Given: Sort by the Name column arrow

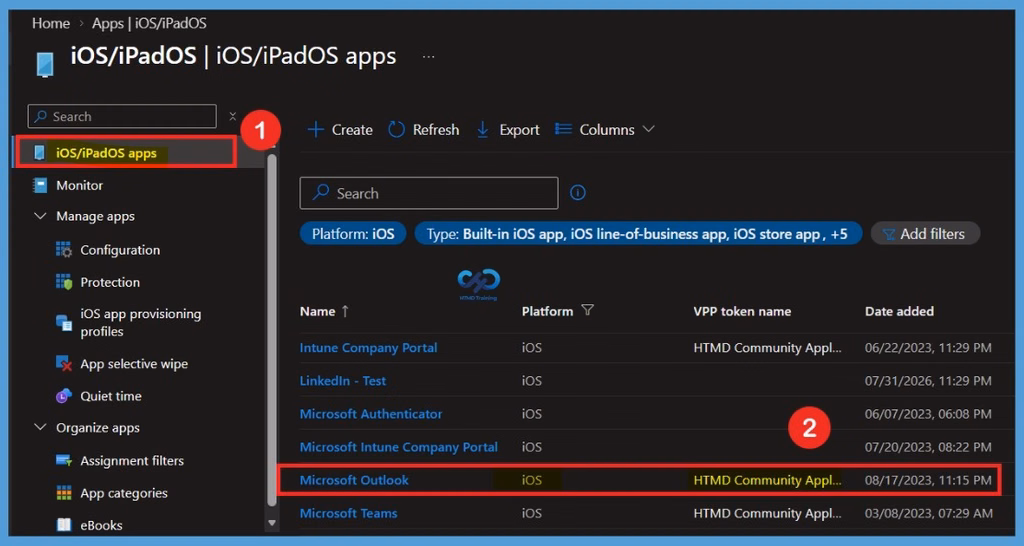Looking at the screenshot, I should (x=345, y=312).
